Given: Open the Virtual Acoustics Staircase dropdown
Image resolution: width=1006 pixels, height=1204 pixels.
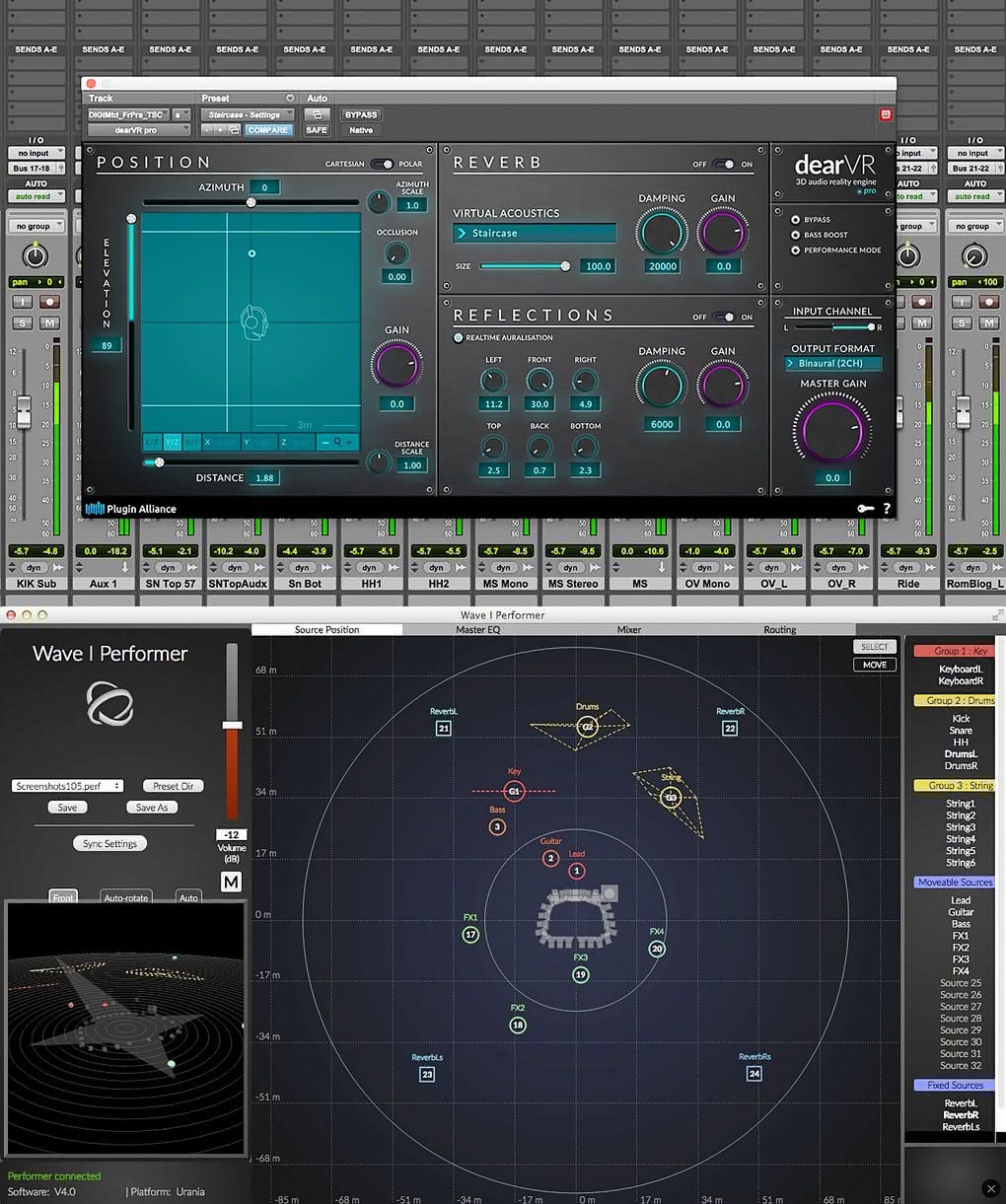Looking at the screenshot, I should tap(535, 234).
